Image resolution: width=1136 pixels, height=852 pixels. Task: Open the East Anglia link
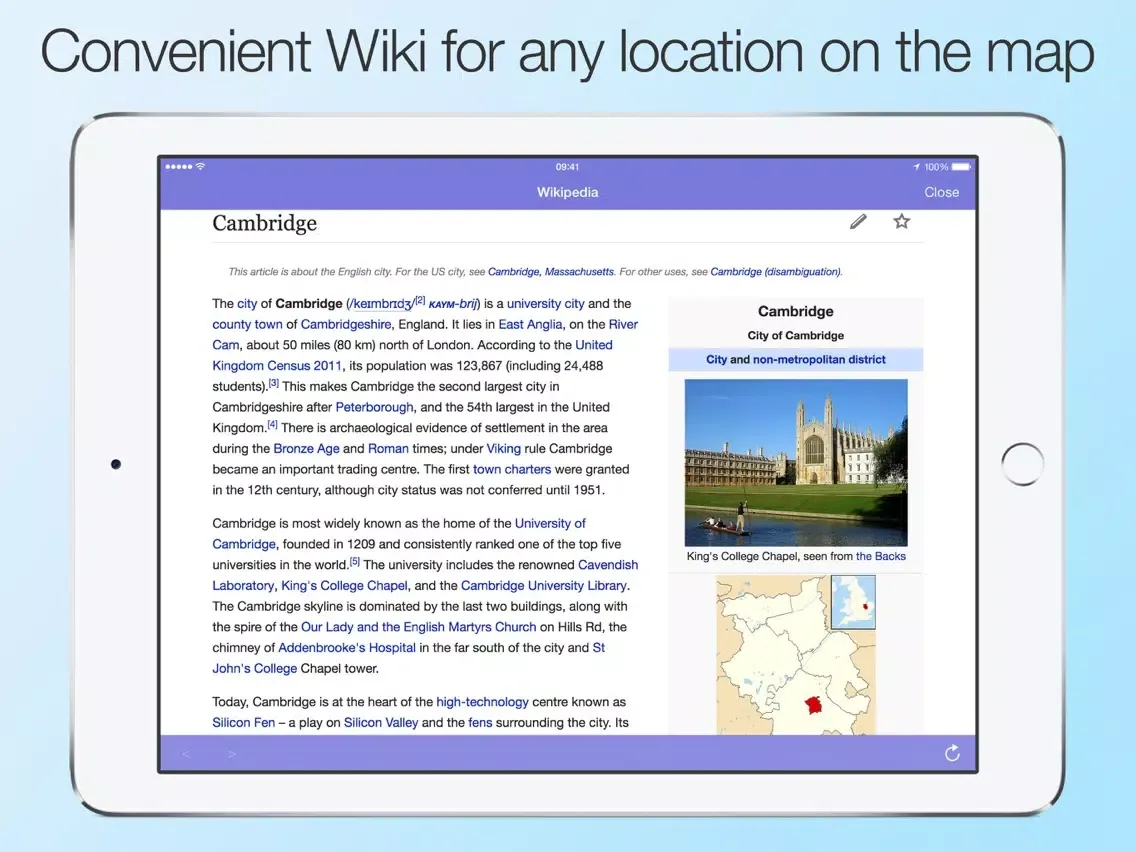tap(530, 325)
